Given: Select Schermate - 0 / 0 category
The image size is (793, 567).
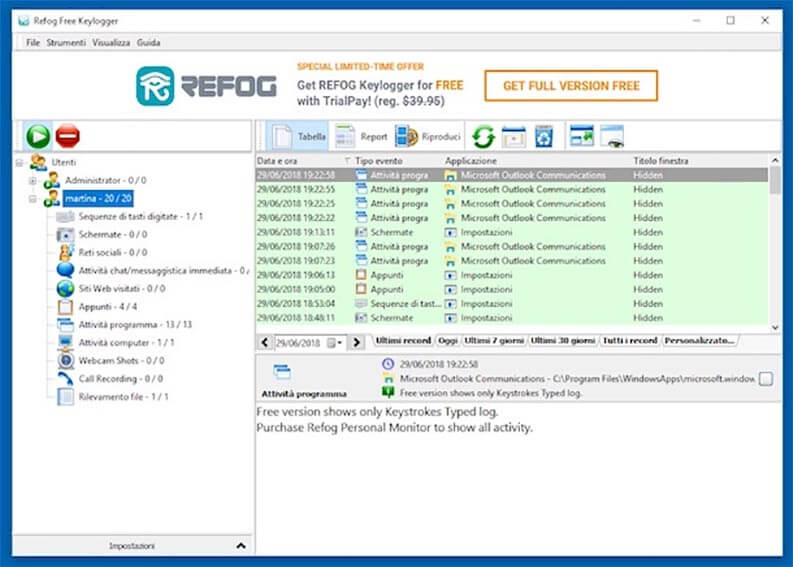Looking at the screenshot, I should click(113, 234).
